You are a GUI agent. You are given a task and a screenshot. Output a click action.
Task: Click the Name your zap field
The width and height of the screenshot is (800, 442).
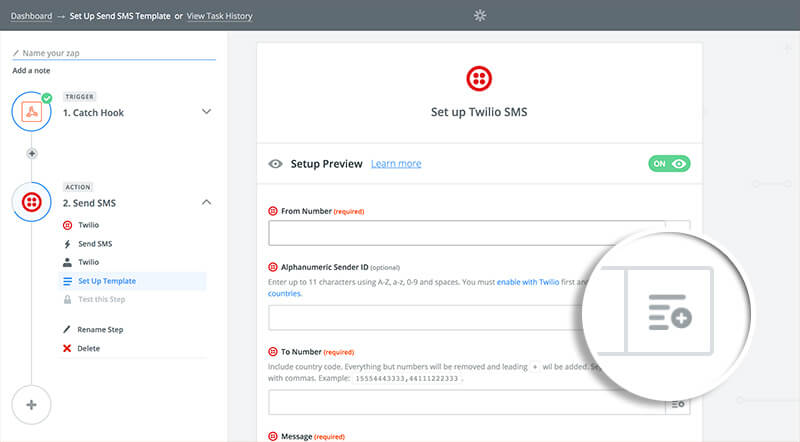114,53
